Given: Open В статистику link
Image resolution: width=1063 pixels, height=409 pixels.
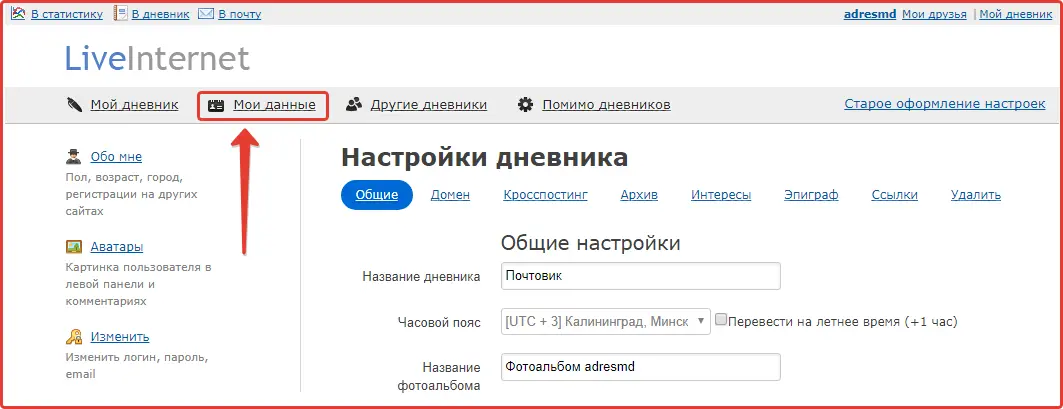Looking at the screenshot, I should (x=67, y=14).
